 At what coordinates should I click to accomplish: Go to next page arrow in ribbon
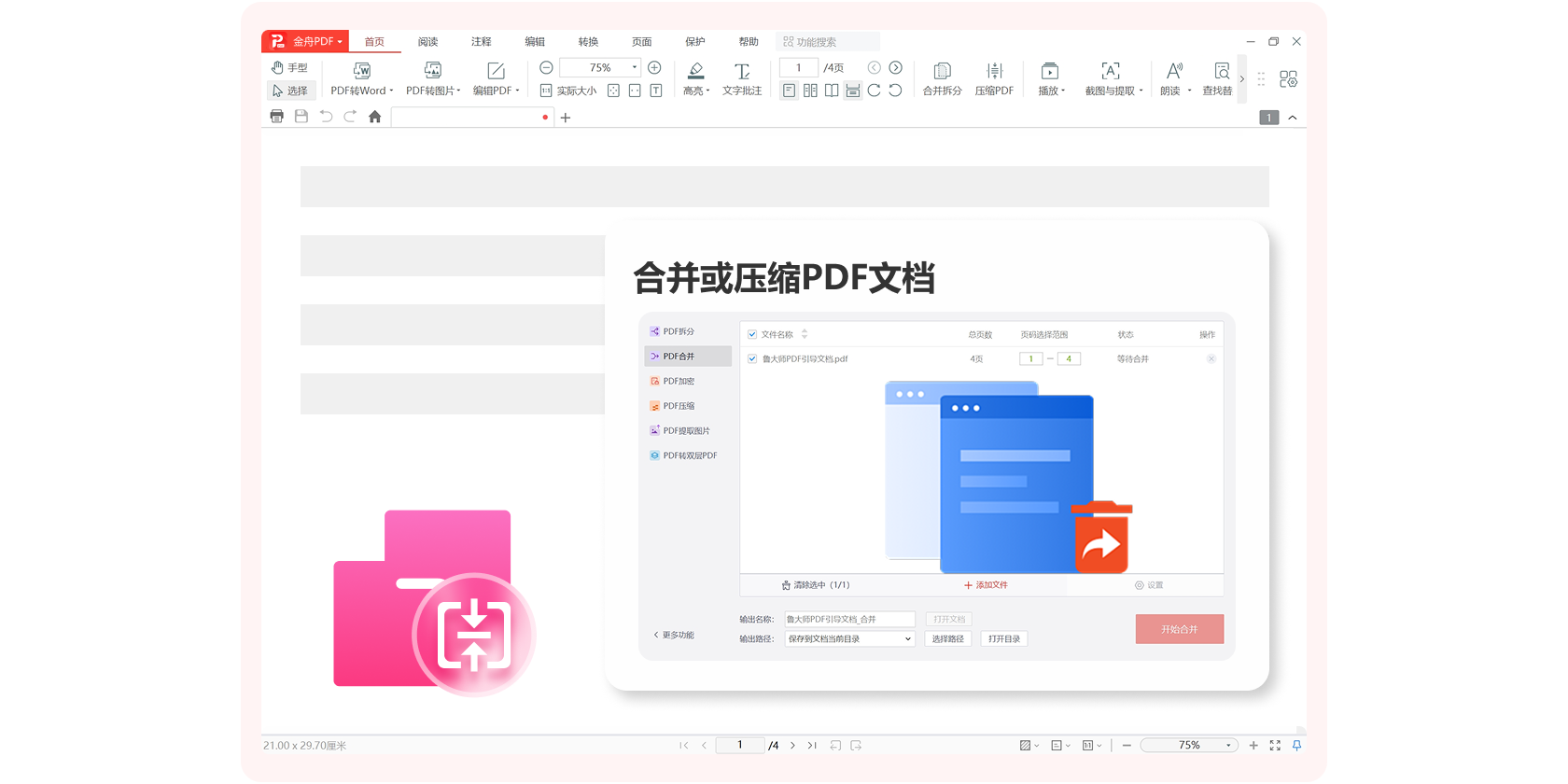(x=895, y=67)
